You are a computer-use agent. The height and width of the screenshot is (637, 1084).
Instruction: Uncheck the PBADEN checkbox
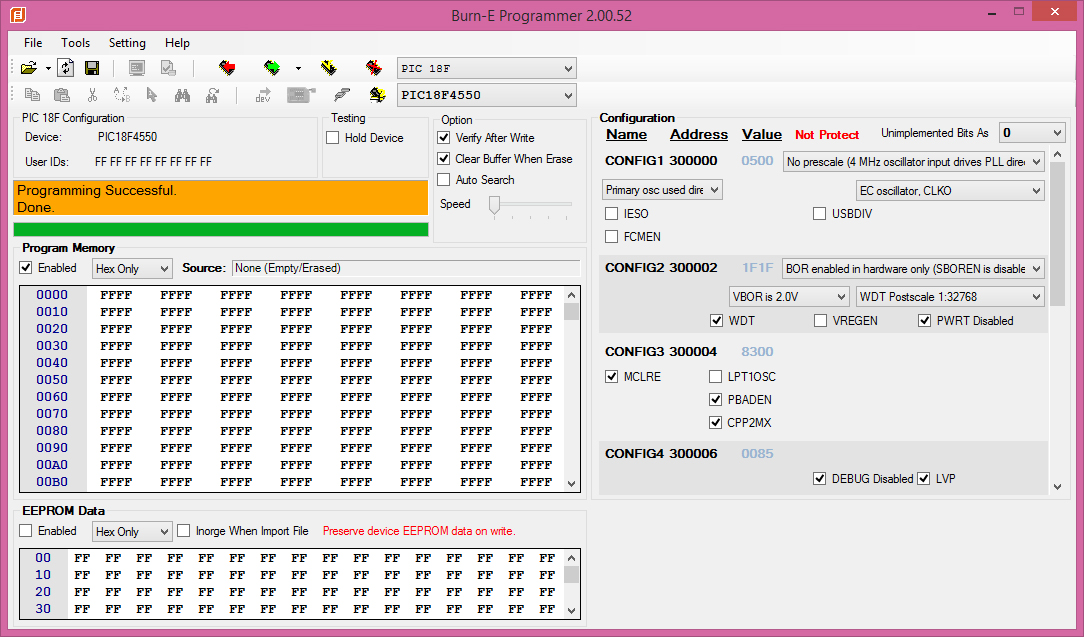point(716,399)
